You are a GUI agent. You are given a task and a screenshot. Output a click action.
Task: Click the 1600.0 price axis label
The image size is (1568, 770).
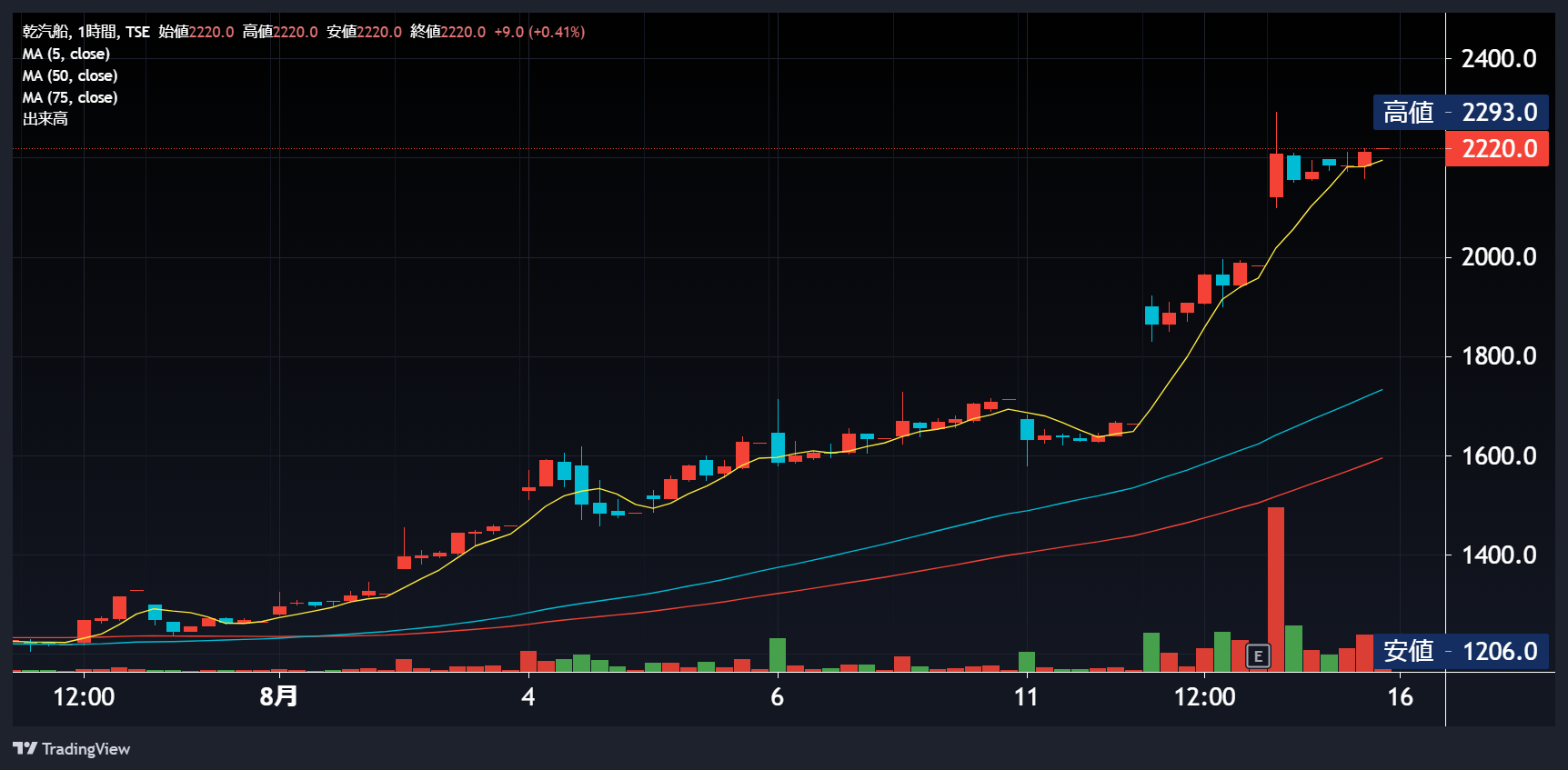[1499, 456]
